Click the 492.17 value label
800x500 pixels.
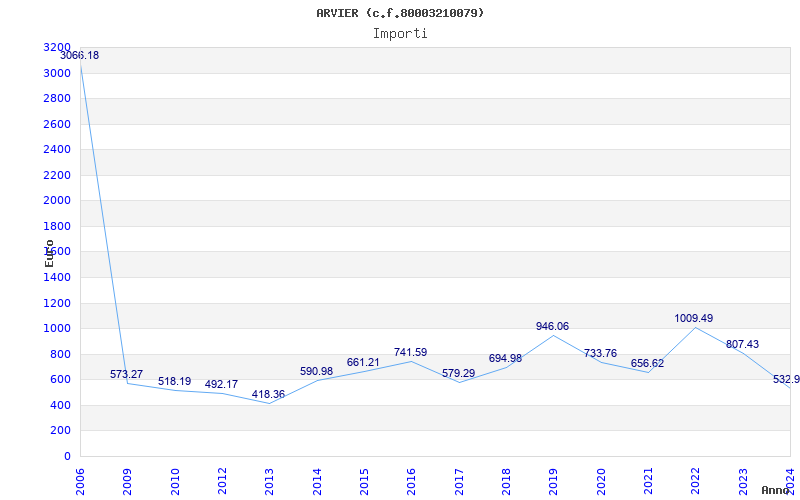(x=221, y=385)
